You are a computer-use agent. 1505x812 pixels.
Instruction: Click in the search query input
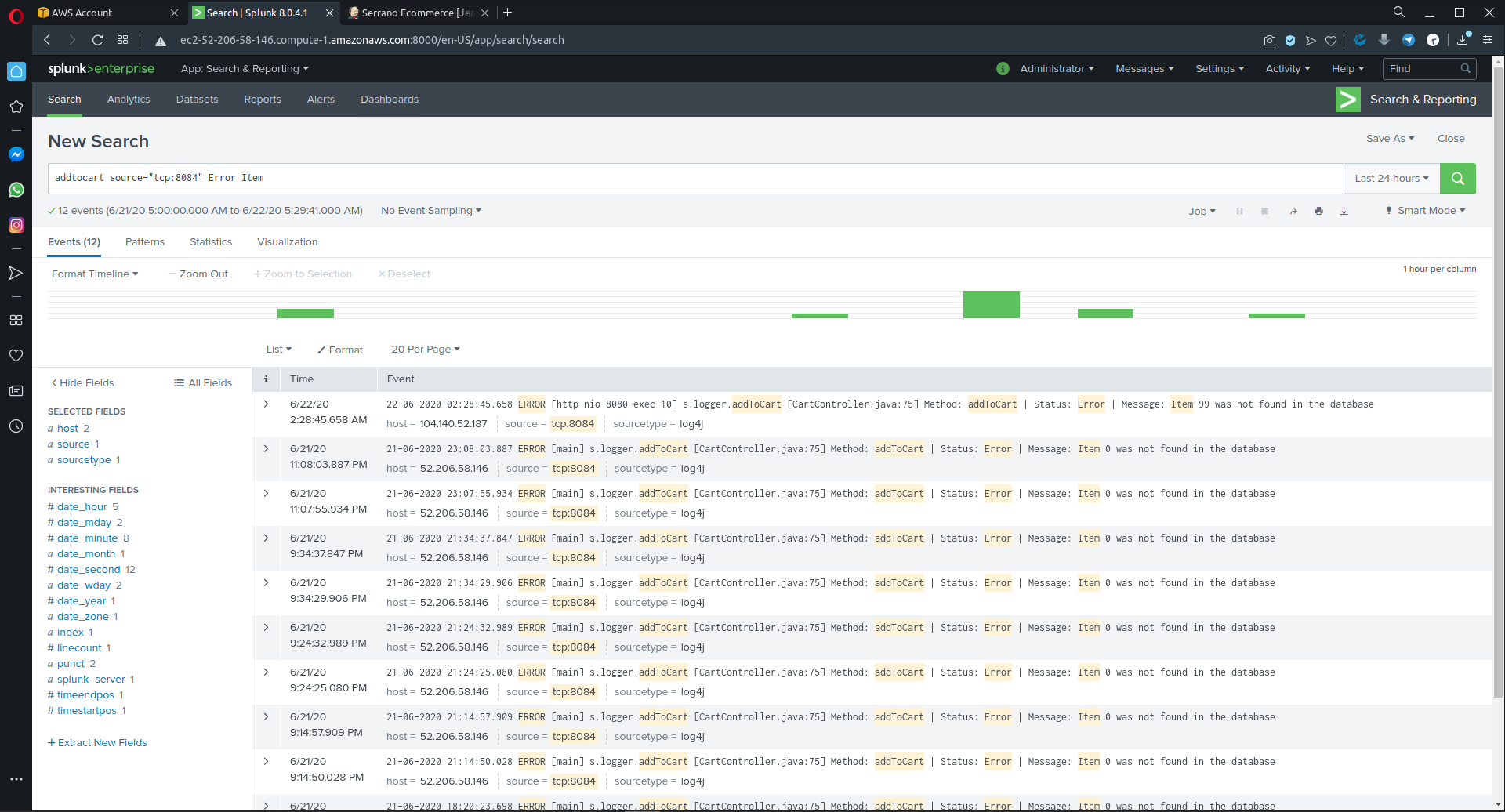(x=696, y=179)
